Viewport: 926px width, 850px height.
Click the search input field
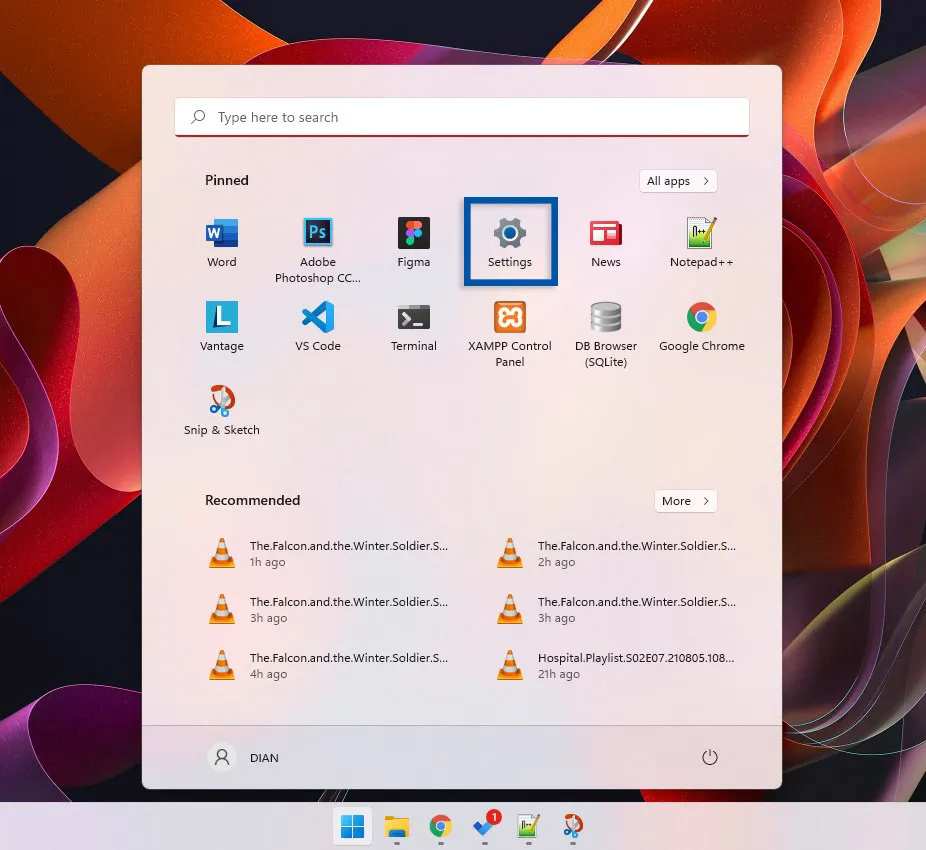coord(462,117)
